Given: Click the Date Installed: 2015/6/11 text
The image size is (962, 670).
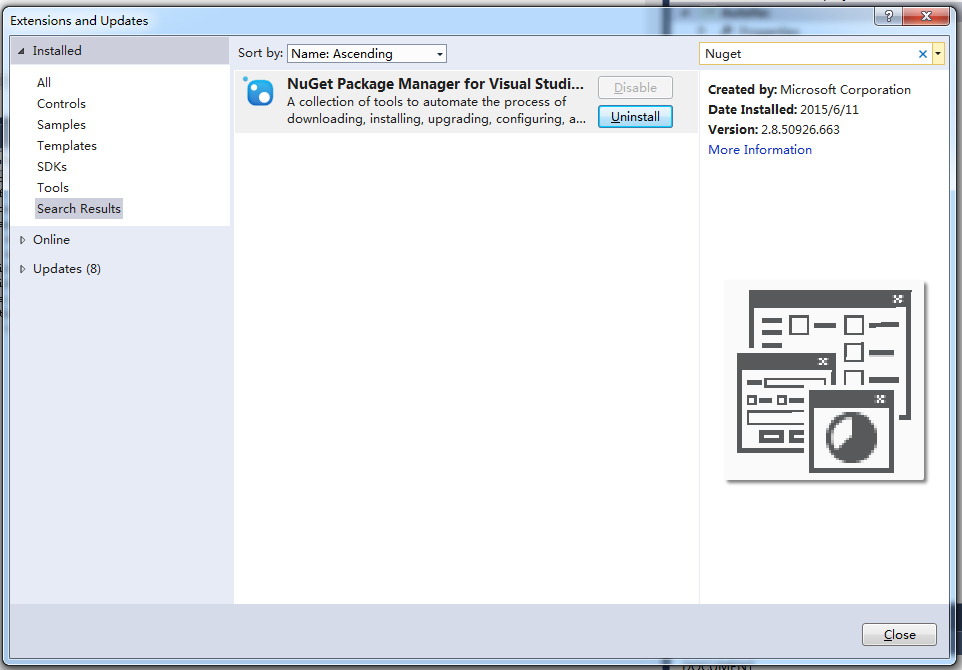Looking at the screenshot, I should [783, 110].
